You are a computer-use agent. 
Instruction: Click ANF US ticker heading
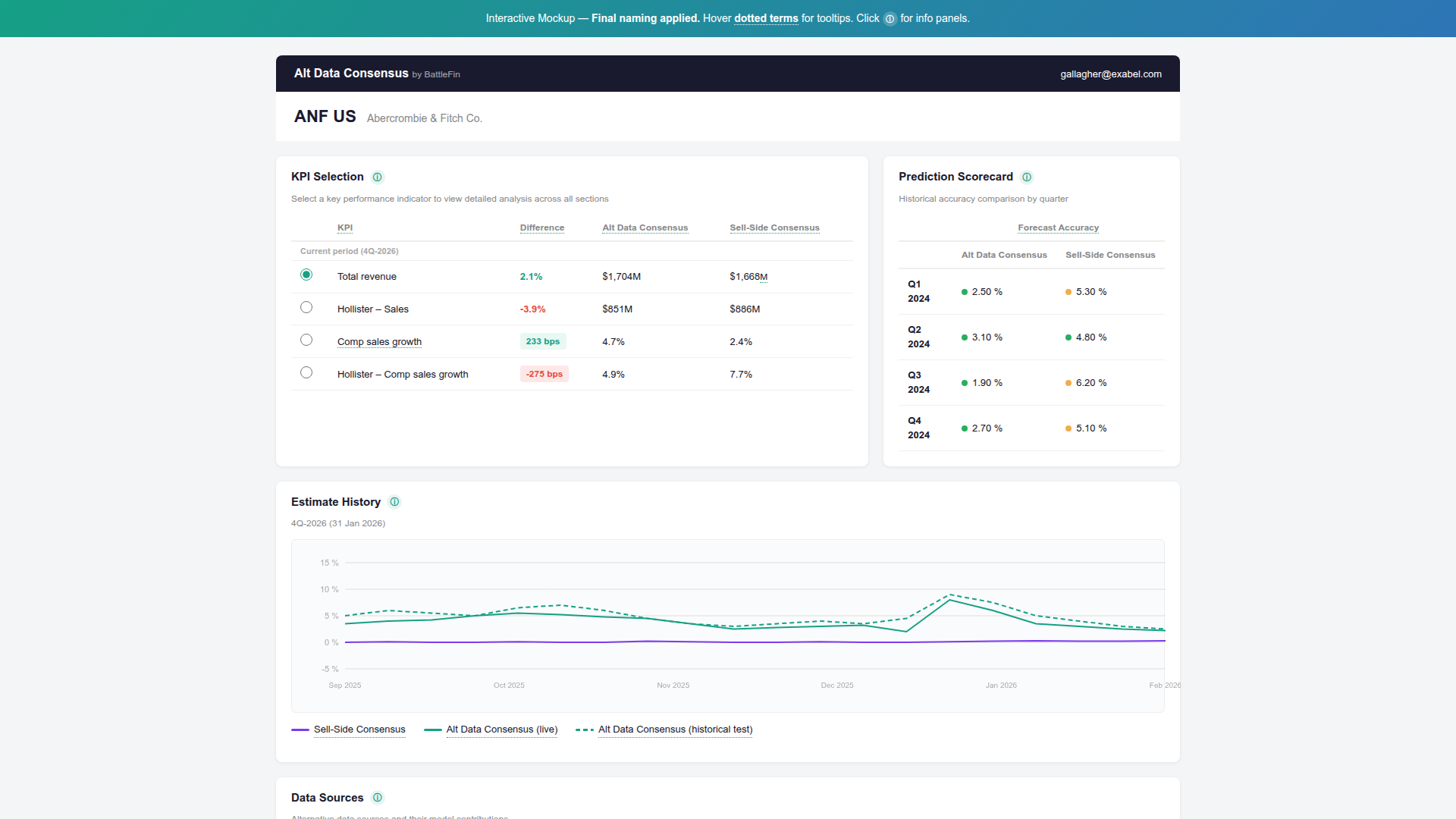(325, 117)
